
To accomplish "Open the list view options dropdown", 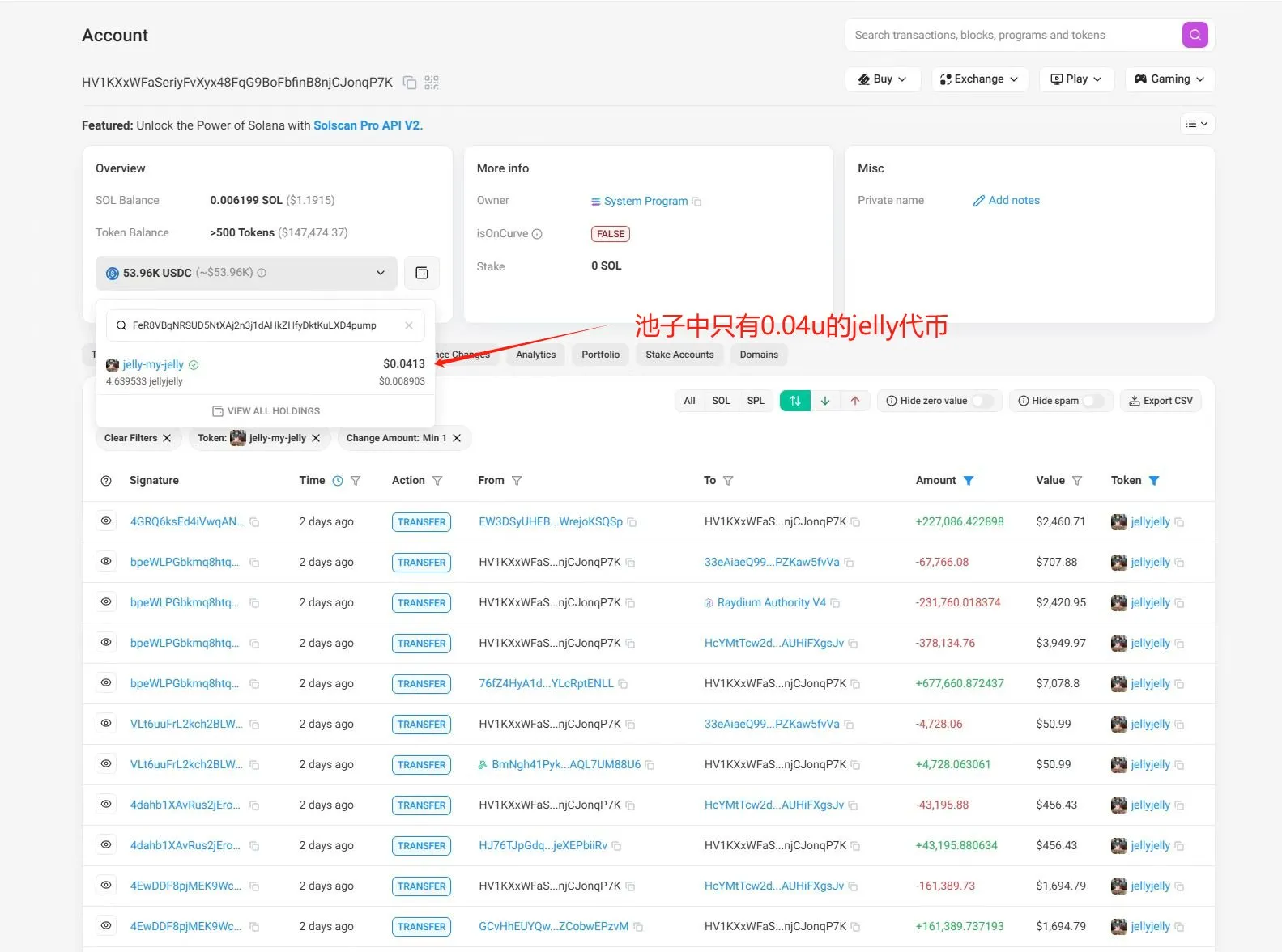I will coord(1197,124).
